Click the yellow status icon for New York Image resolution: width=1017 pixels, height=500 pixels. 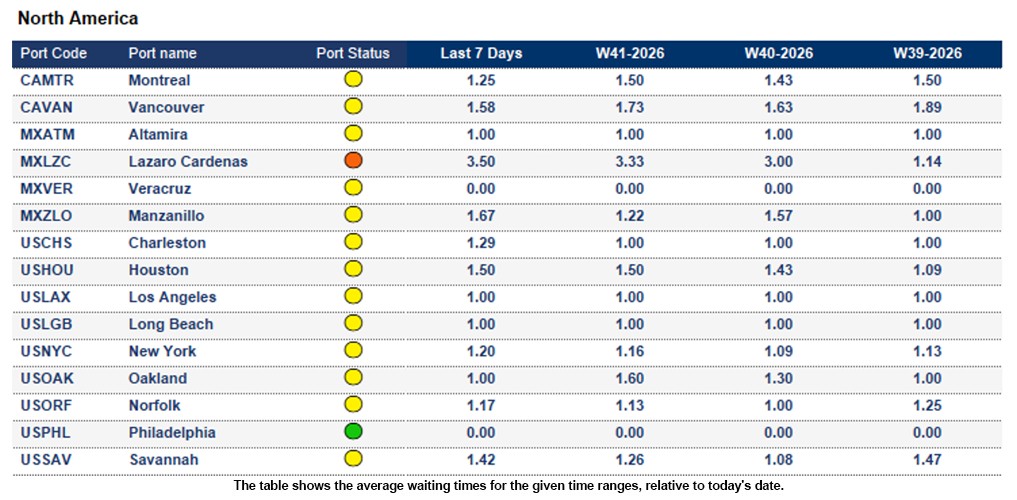[x=353, y=351]
